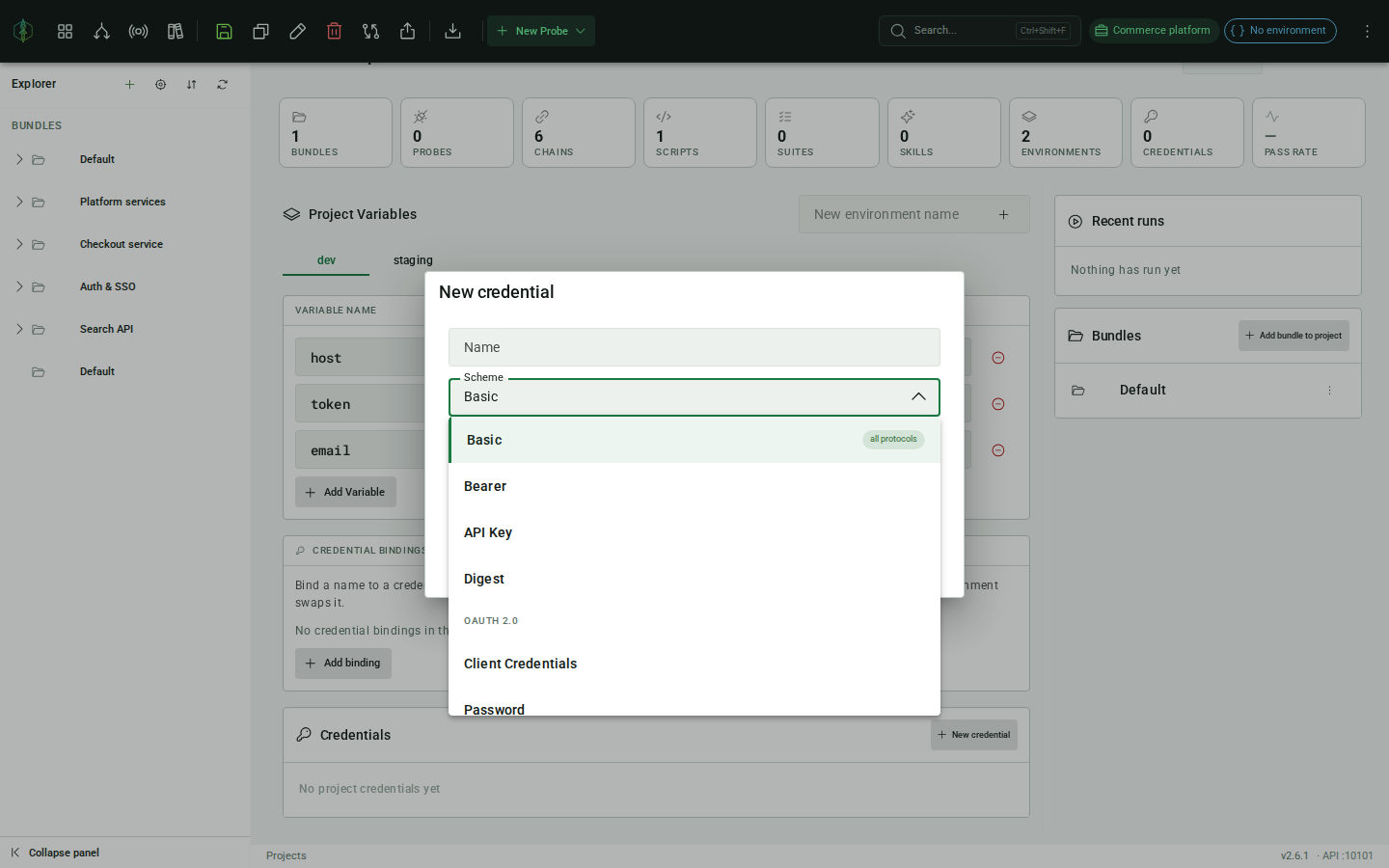Click the 'Nothing has run yet' text

pos(1126,270)
